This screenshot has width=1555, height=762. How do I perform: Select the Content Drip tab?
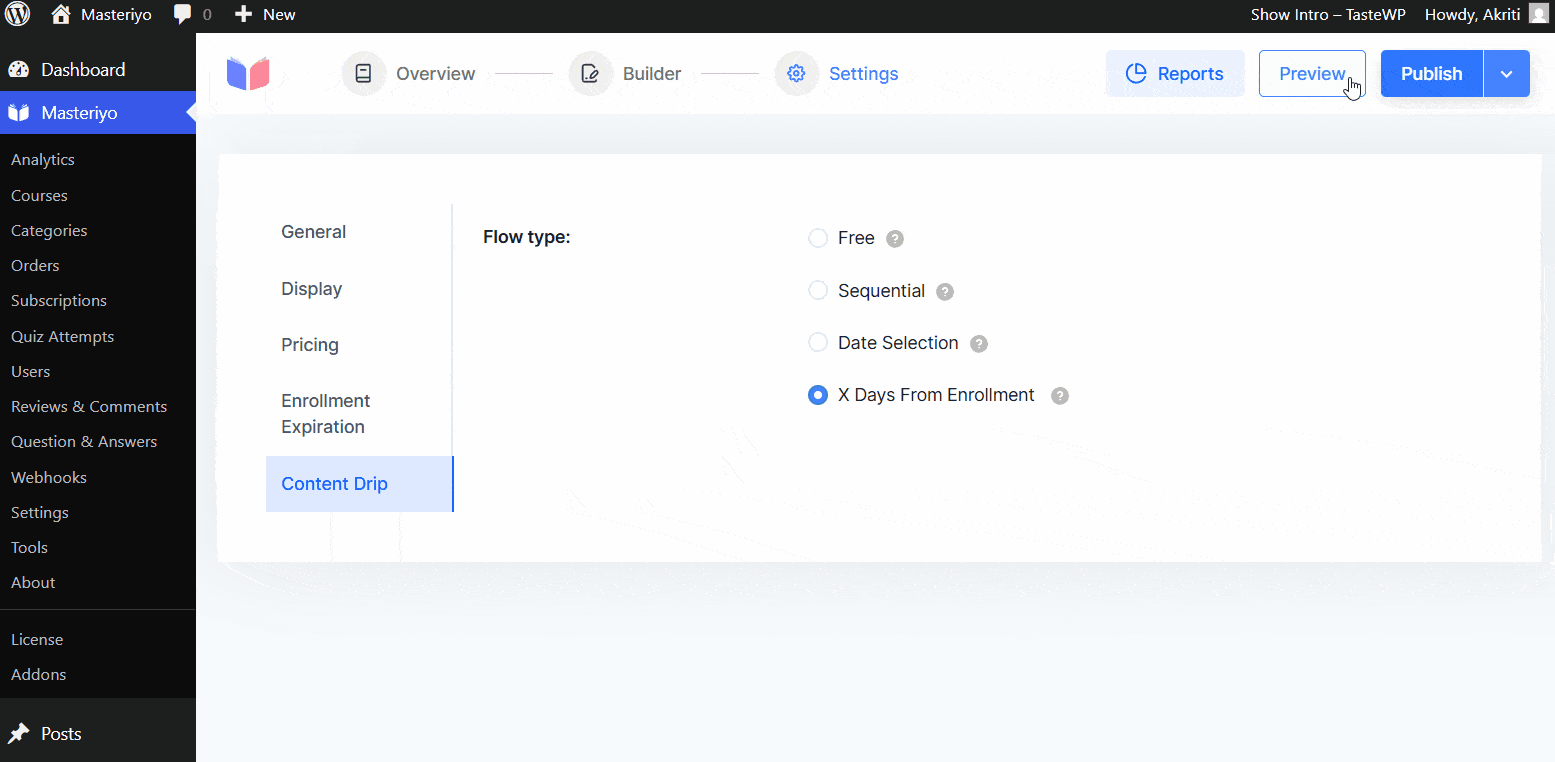(359, 484)
